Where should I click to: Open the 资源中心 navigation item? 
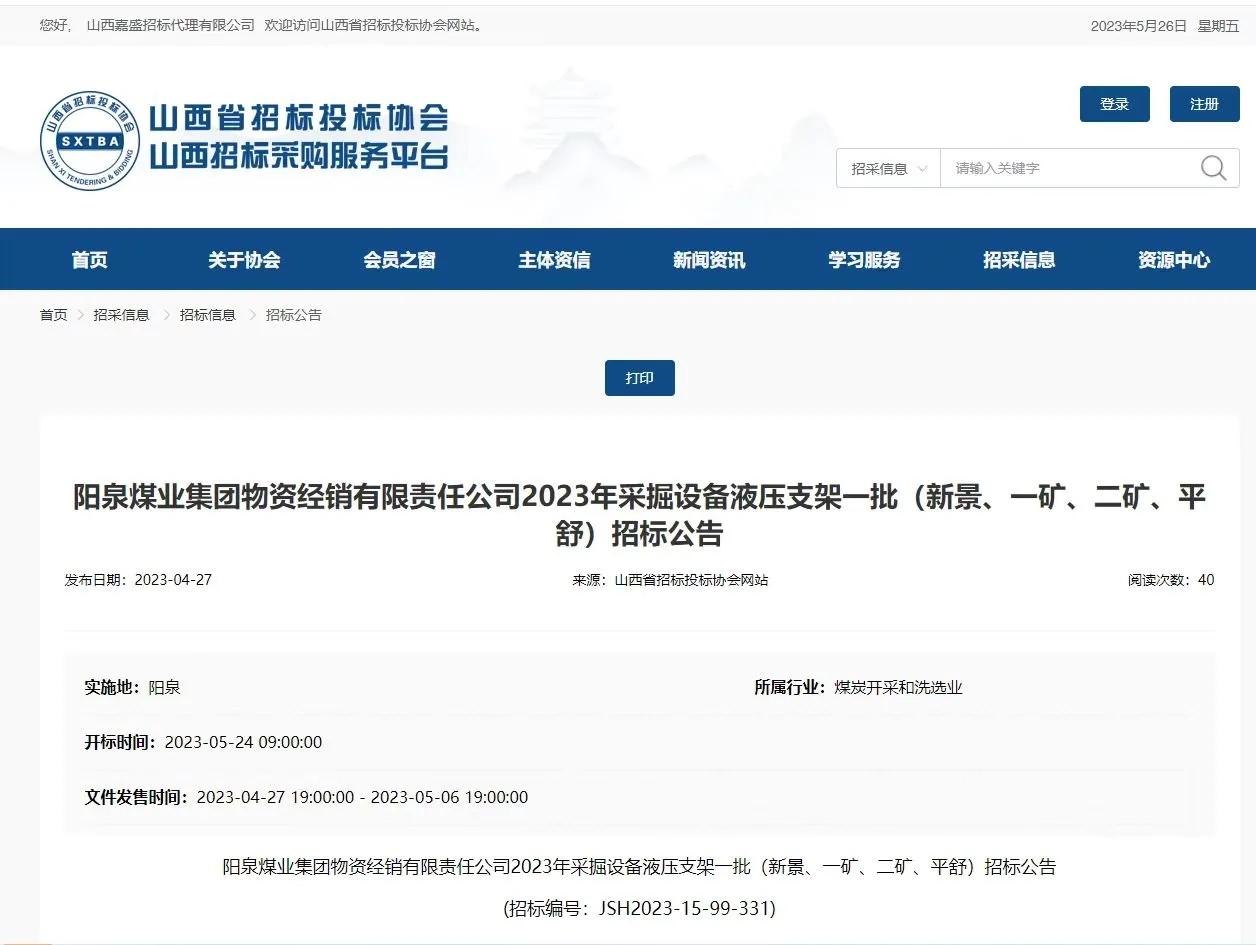click(x=1174, y=260)
